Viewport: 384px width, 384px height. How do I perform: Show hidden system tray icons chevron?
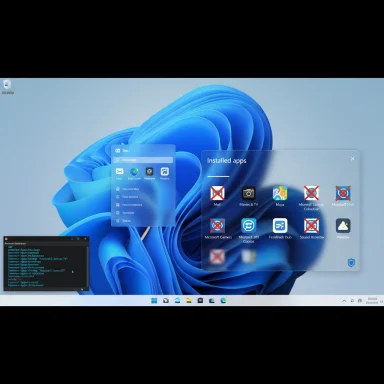point(344,301)
